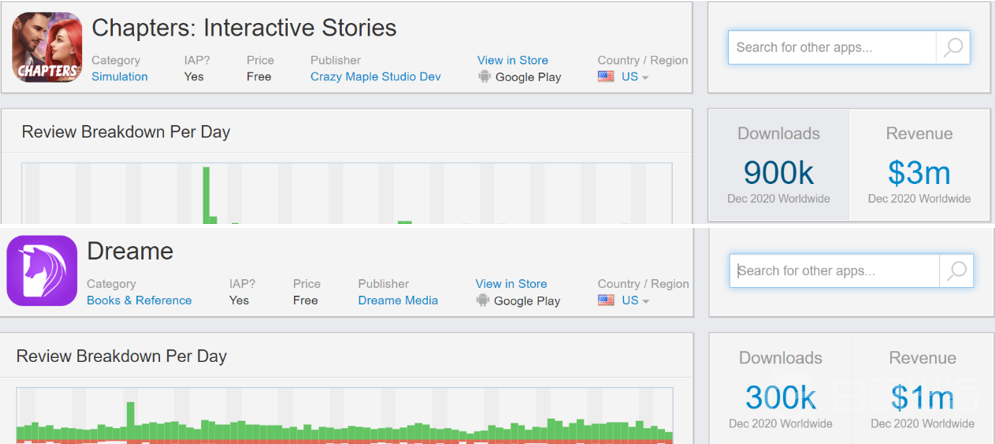Screen dimensions: 995x444
Task: Select the $3m Revenue tab
Action: (919, 165)
